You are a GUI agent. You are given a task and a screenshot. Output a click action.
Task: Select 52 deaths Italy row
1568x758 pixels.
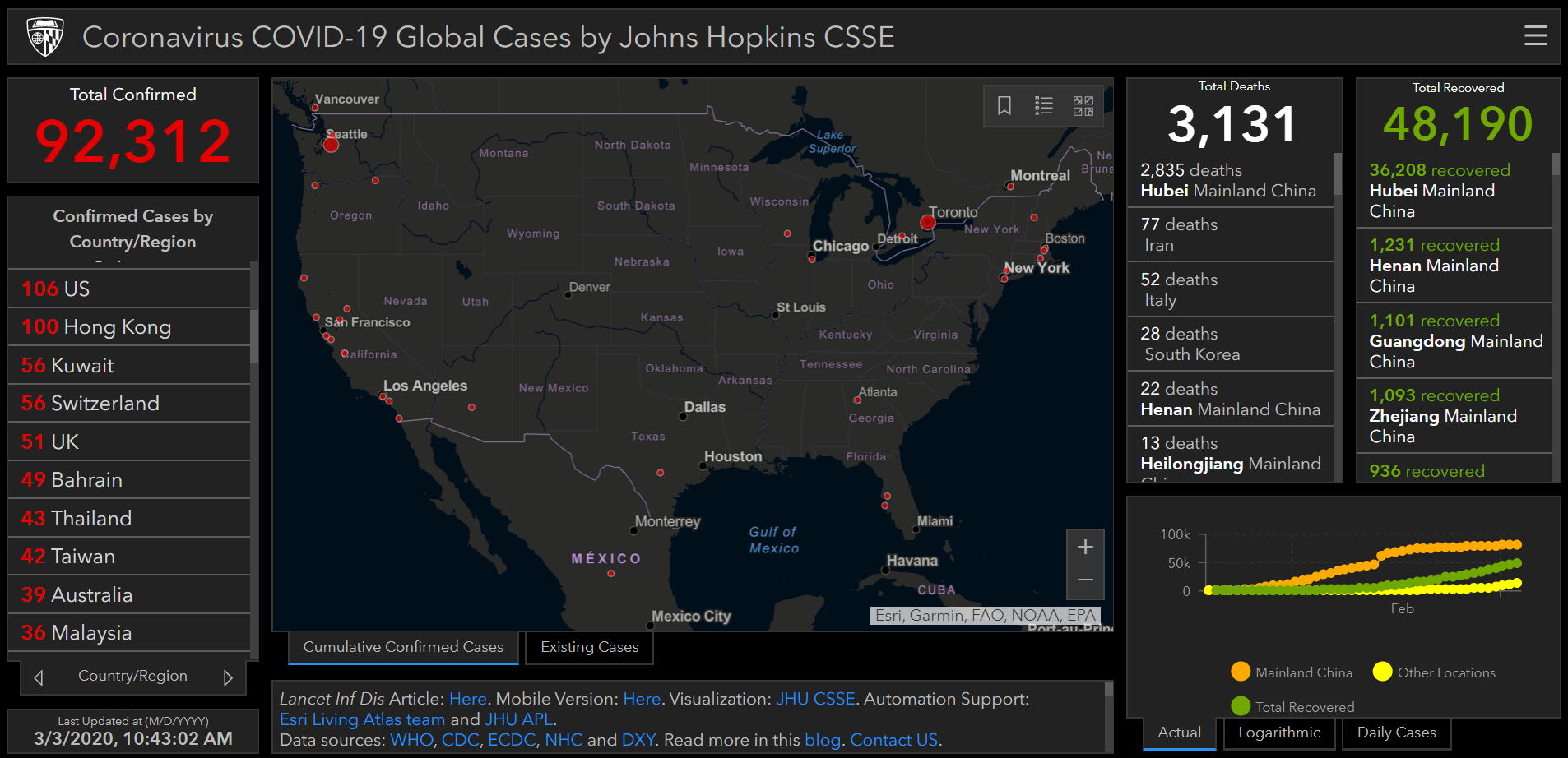click(x=1230, y=289)
